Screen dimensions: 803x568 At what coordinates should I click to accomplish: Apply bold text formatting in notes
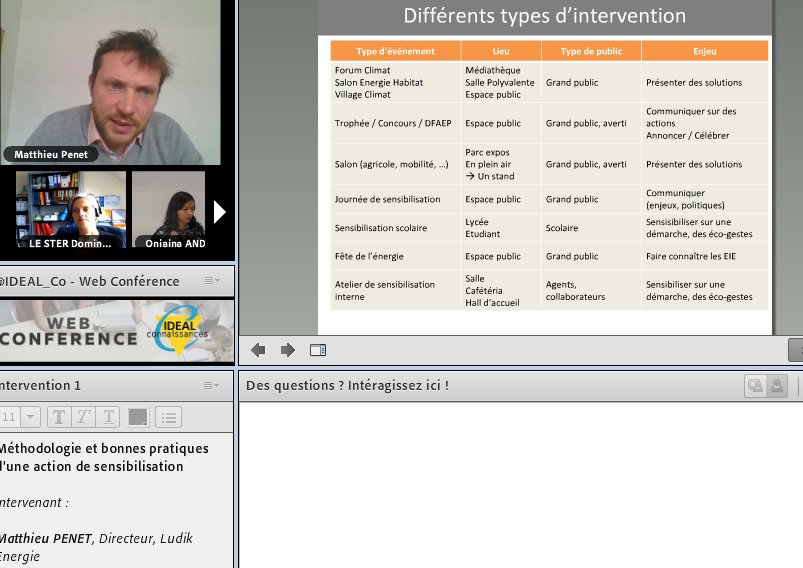pos(59,417)
